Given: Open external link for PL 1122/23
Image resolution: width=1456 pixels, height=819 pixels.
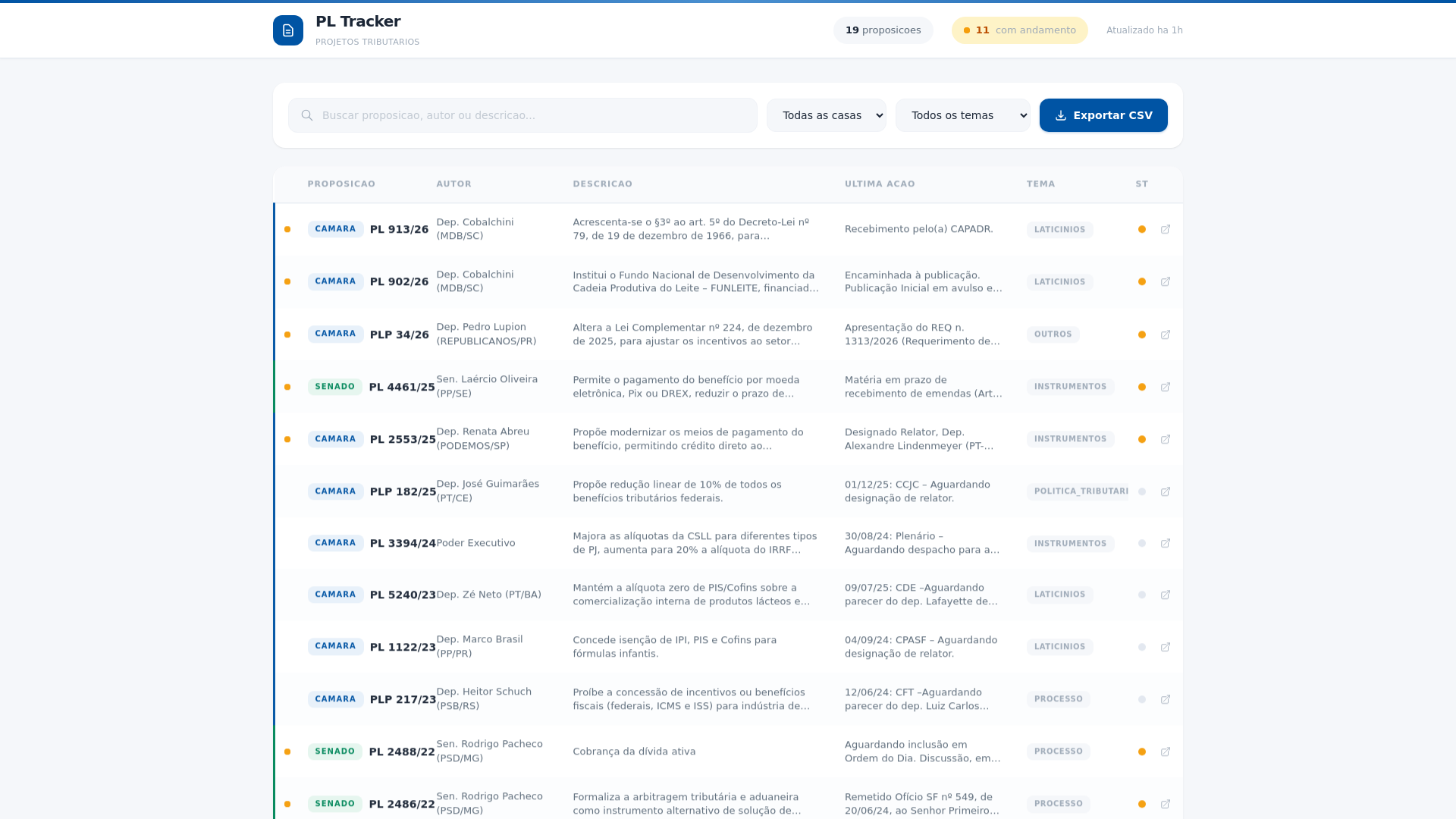Looking at the screenshot, I should click(1166, 647).
